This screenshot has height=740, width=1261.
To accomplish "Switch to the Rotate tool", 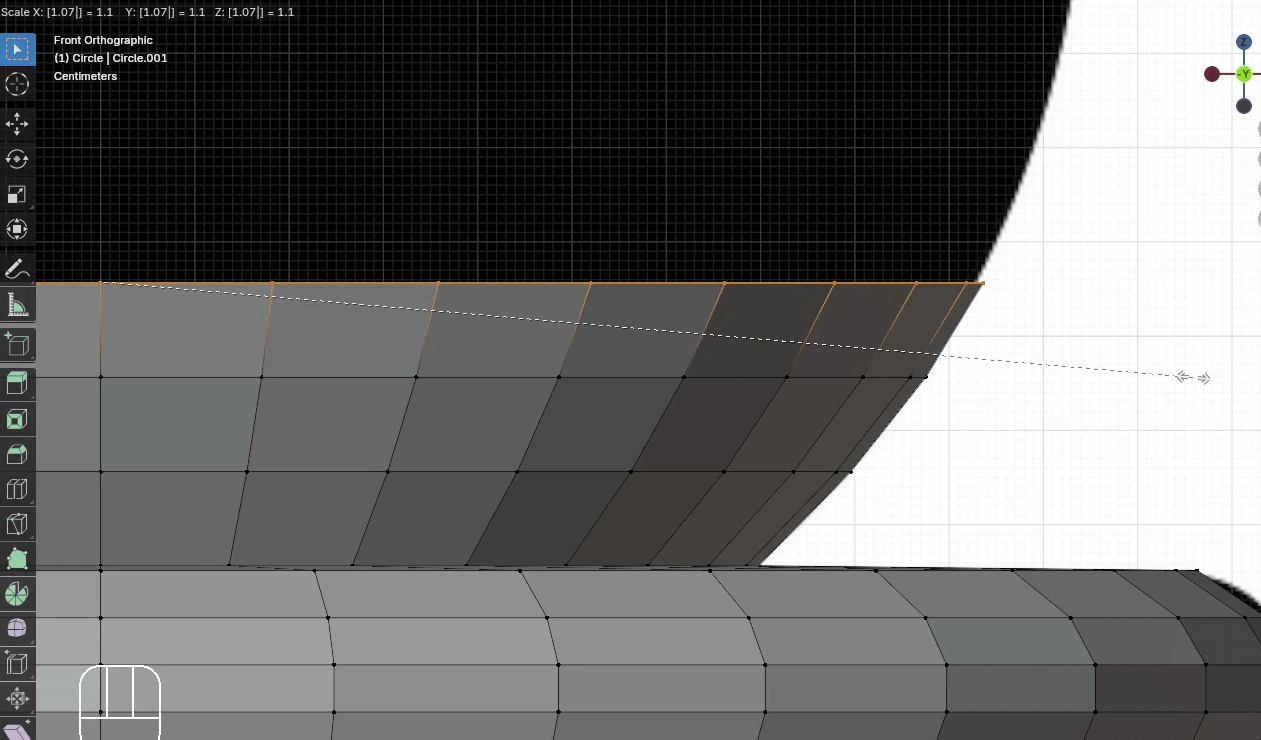I will point(17,159).
